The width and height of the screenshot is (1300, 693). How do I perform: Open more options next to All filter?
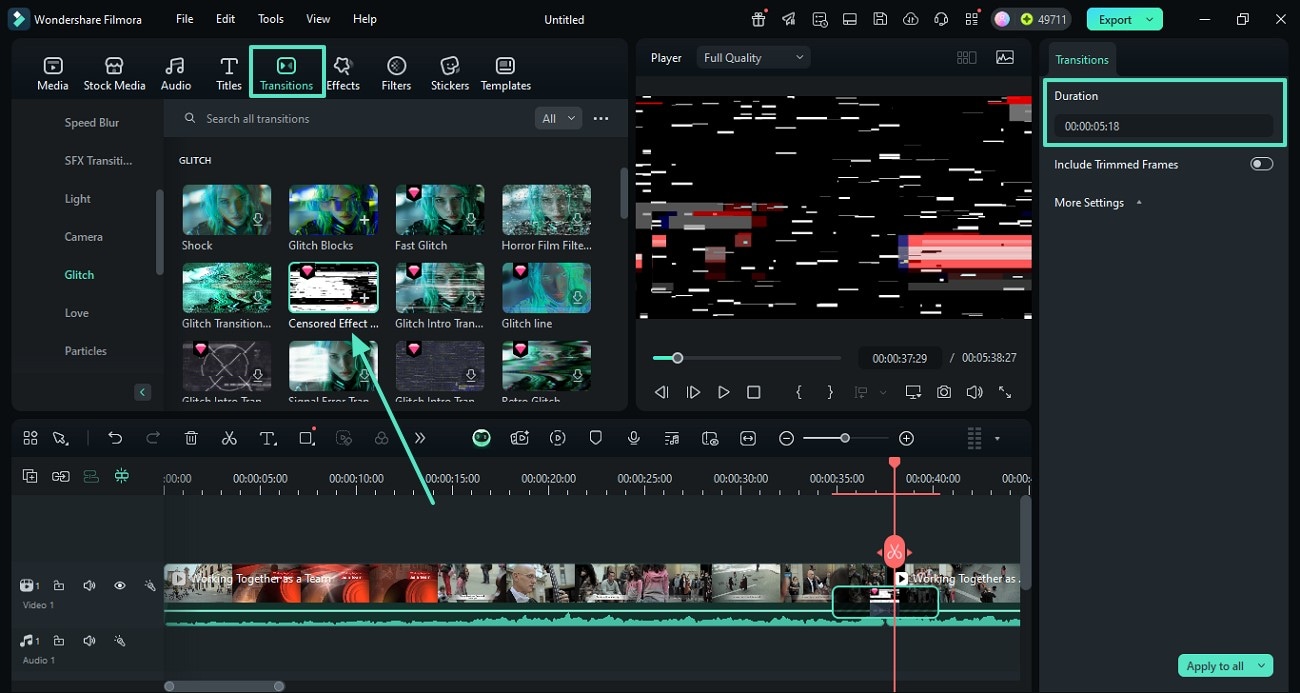pos(601,118)
